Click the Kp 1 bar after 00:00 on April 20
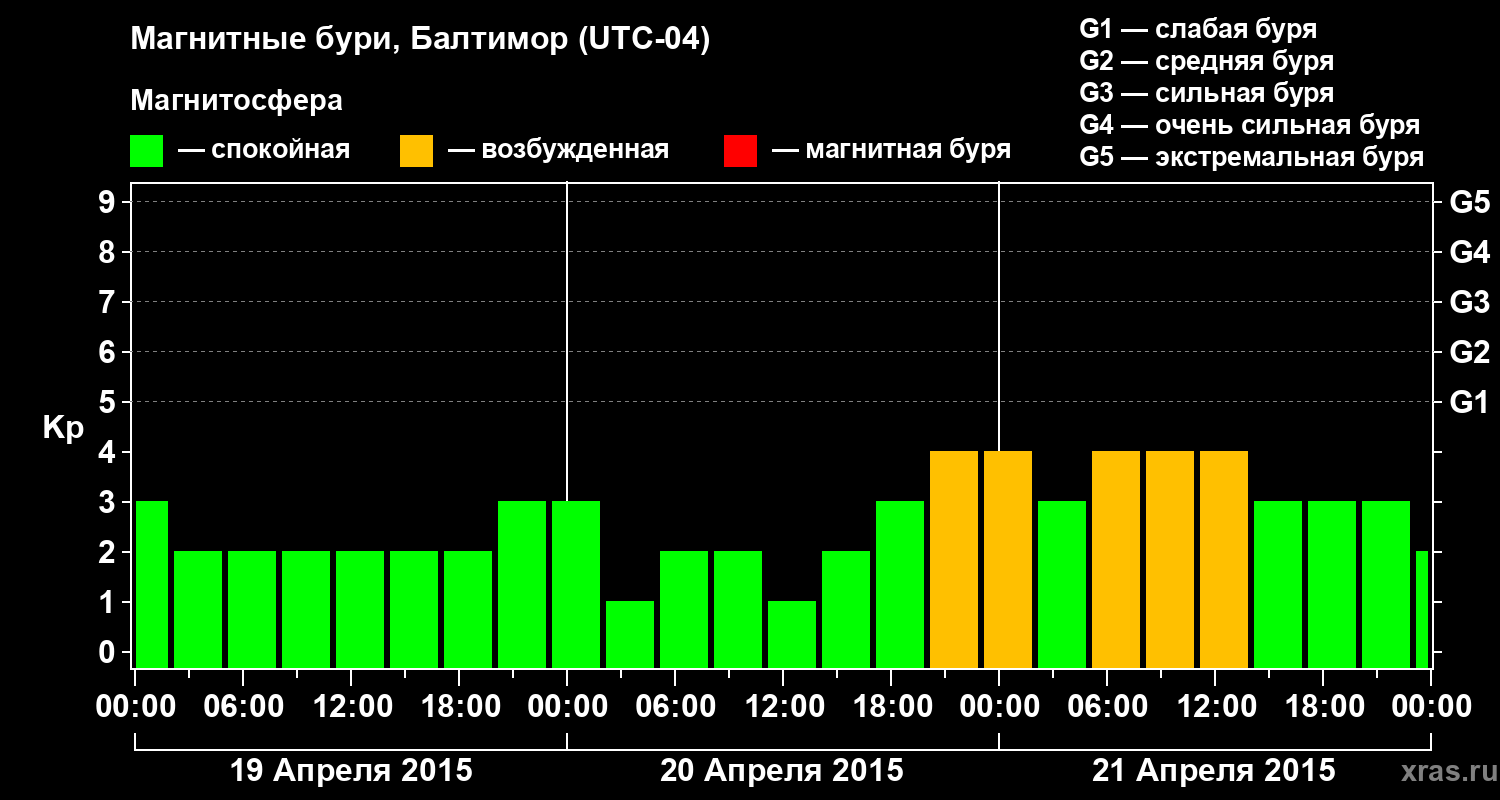The height and width of the screenshot is (800, 1500). point(630,634)
